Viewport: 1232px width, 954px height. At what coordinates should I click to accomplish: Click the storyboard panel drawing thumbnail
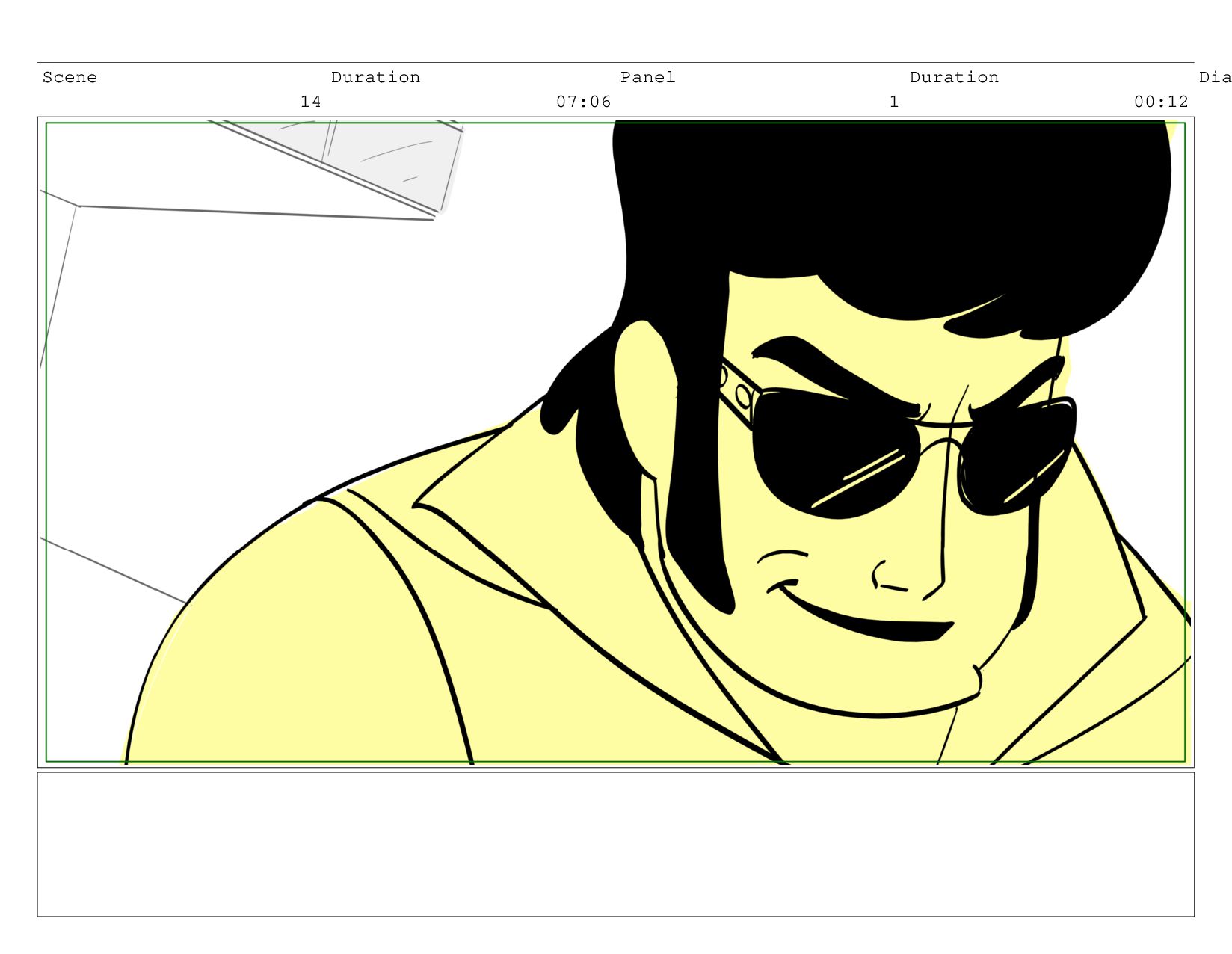[616, 442]
